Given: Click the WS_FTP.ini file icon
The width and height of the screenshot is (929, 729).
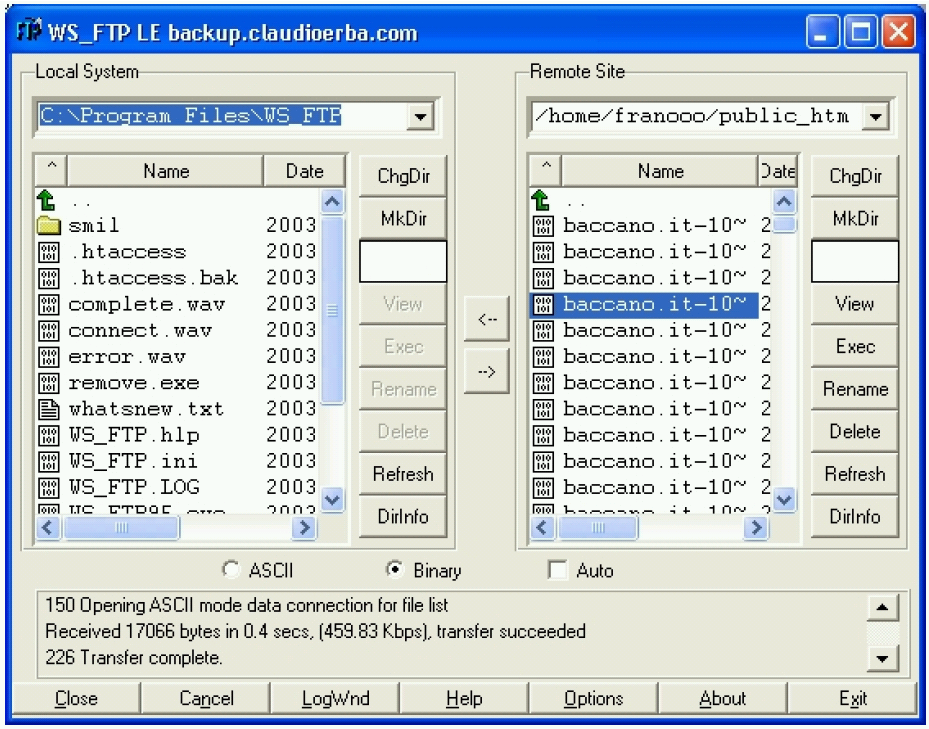Looking at the screenshot, I should 49,461.
